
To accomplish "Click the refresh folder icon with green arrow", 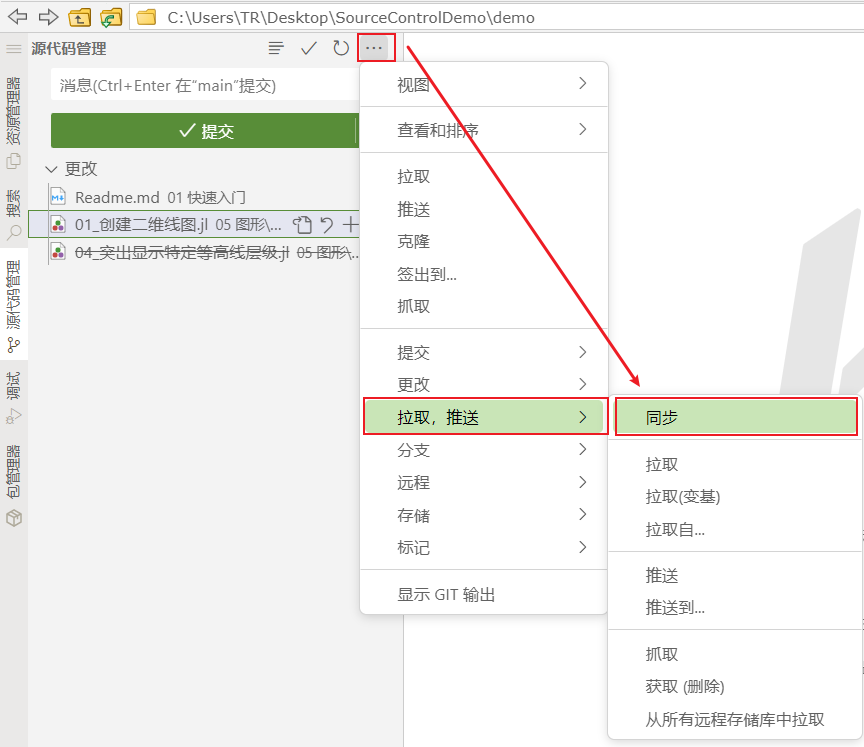I will point(111,17).
